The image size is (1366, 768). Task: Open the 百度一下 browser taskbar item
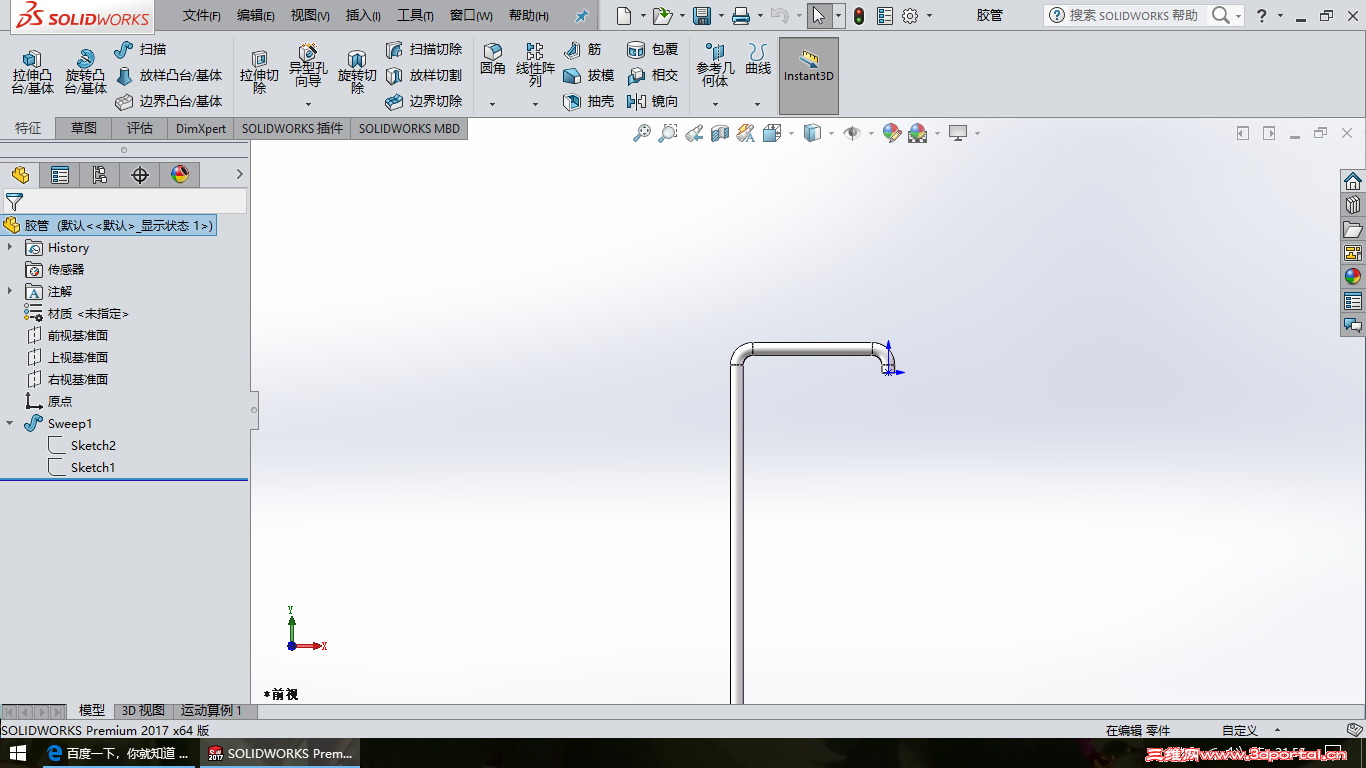pyautogui.click(x=119, y=753)
